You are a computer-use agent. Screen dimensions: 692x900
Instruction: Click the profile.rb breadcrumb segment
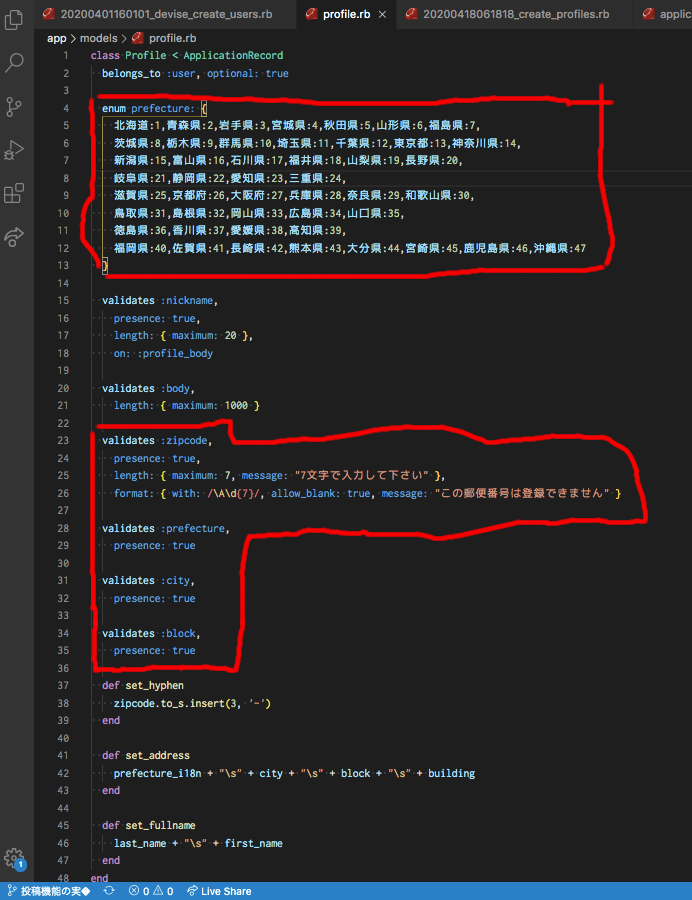(x=172, y=38)
